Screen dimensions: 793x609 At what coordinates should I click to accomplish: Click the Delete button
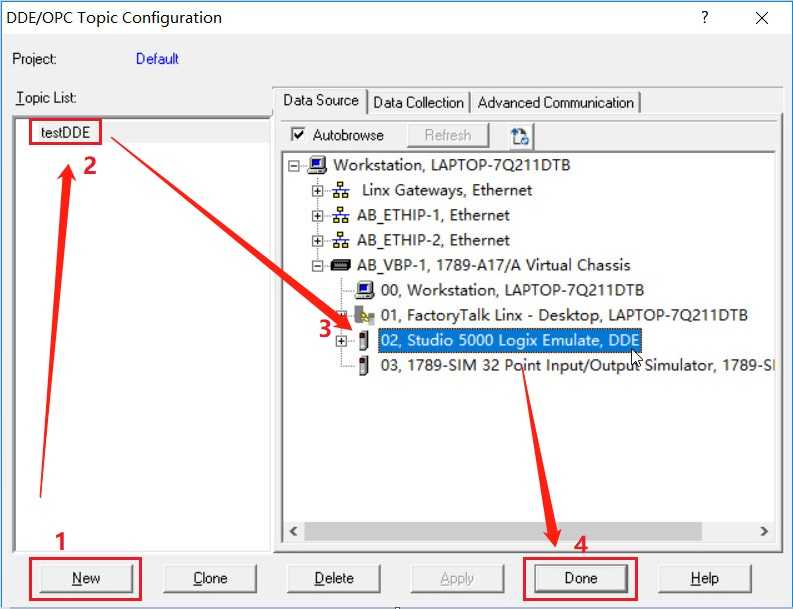tap(334, 578)
